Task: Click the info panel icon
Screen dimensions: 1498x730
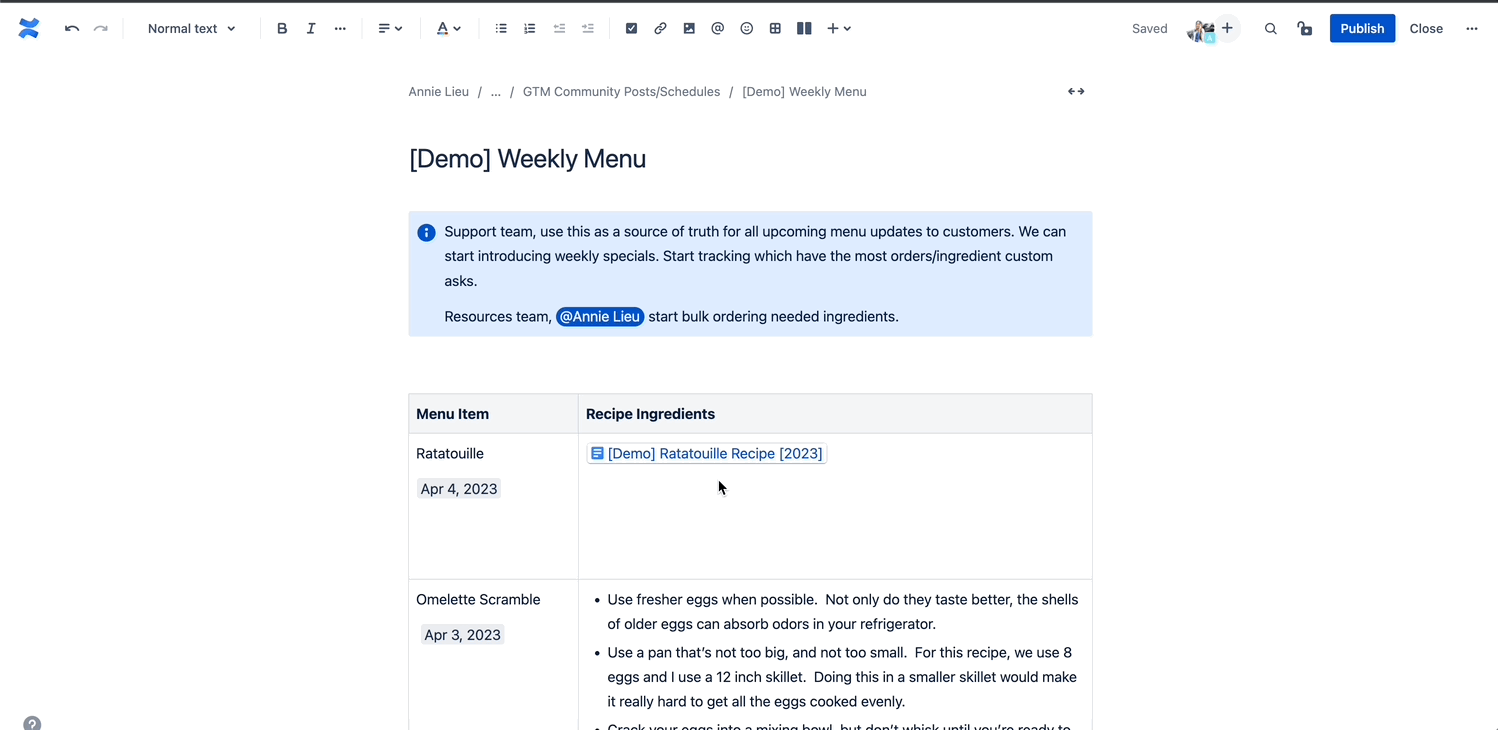Action: [426, 233]
